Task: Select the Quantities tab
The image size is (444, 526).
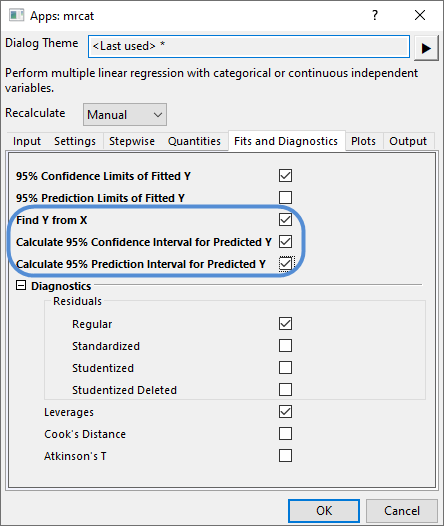Action: point(195,141)
